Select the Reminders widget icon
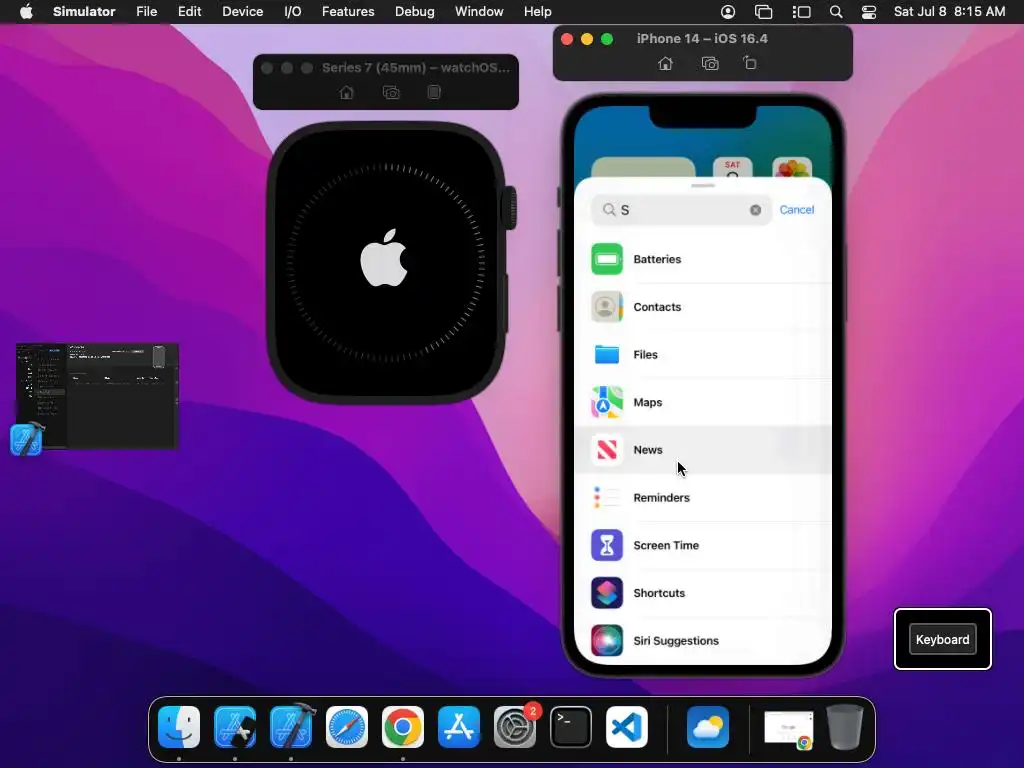1024x768 pixels. click(607, 498)
